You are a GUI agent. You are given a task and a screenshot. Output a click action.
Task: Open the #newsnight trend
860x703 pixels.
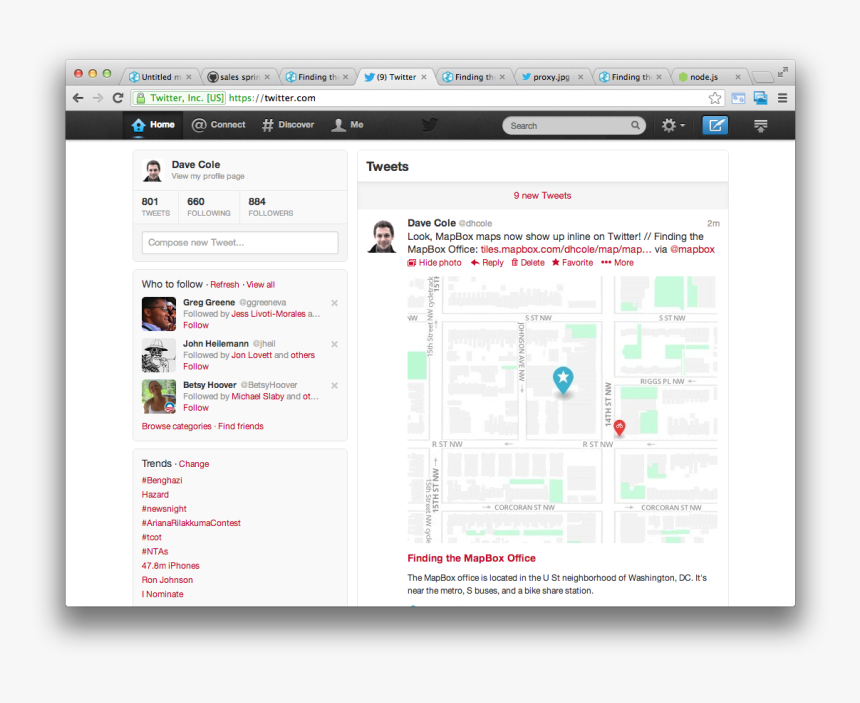click(164, 509)
